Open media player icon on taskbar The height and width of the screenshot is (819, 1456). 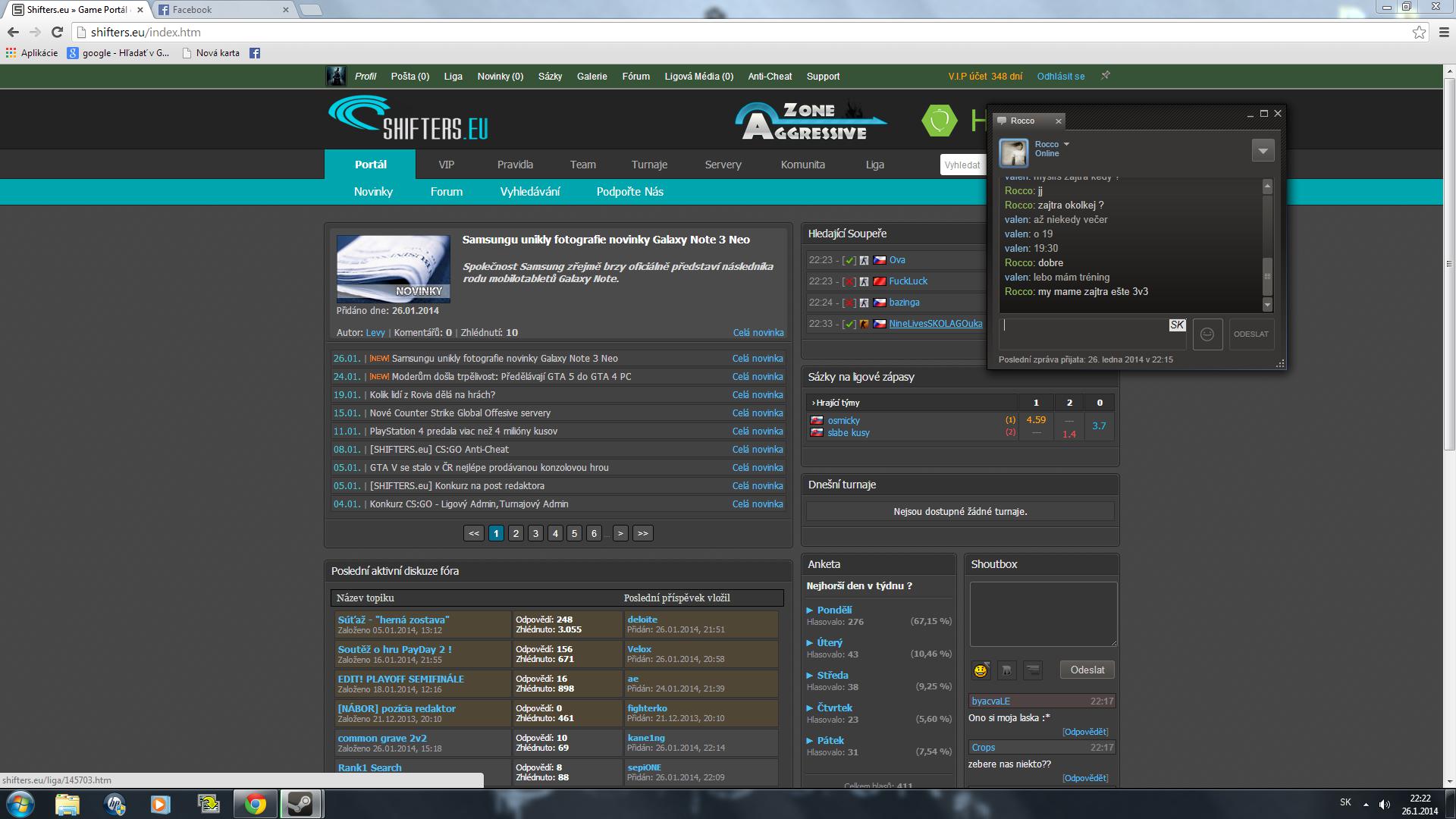161,804
